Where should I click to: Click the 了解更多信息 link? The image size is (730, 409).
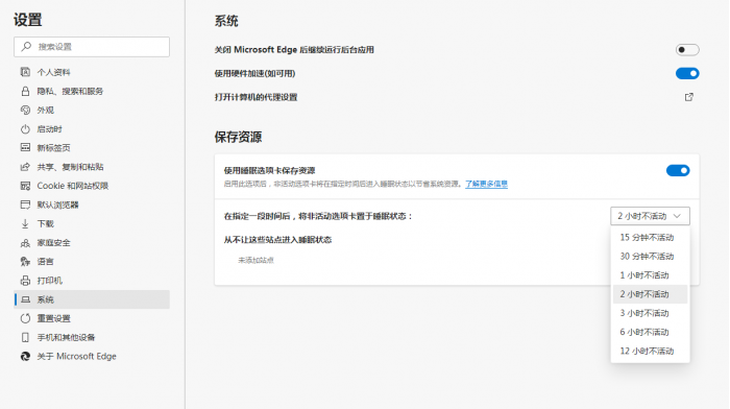[486, 184]
